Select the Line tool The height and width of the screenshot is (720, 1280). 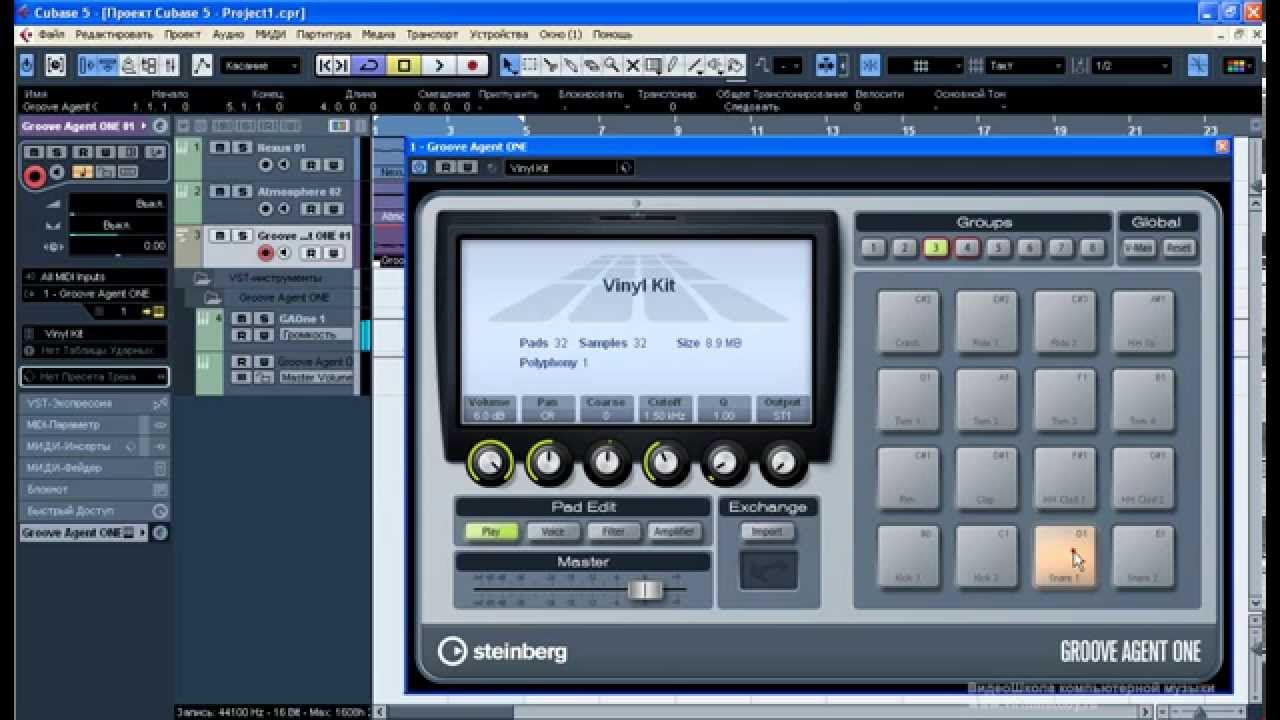[x=694, y=66]
